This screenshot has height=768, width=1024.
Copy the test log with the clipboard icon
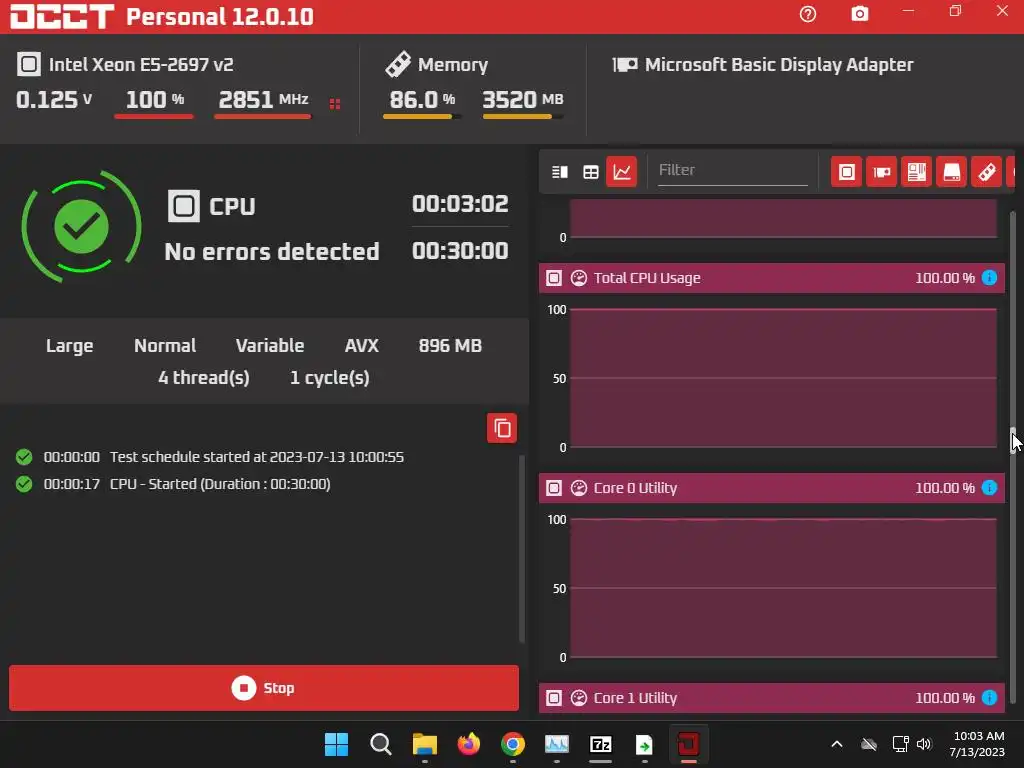(x=502, y=428)
